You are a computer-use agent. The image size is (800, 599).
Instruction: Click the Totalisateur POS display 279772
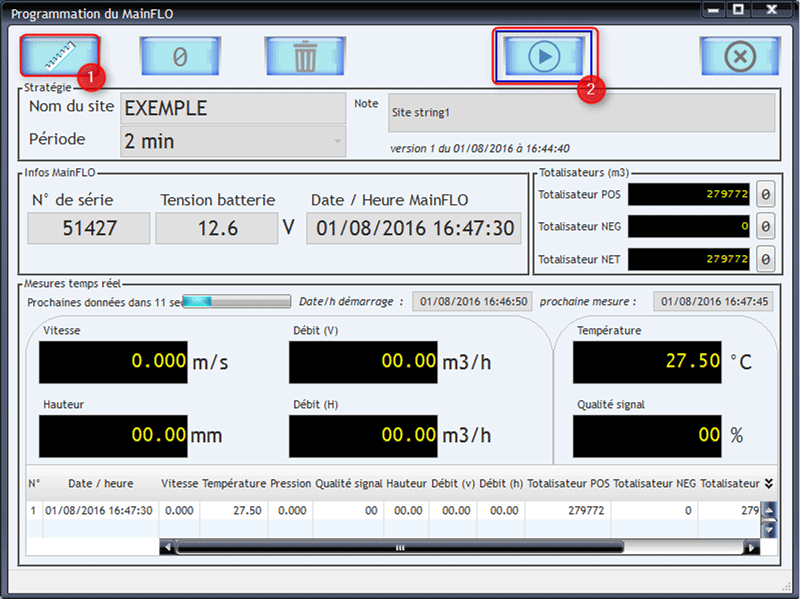coord(689,194)
